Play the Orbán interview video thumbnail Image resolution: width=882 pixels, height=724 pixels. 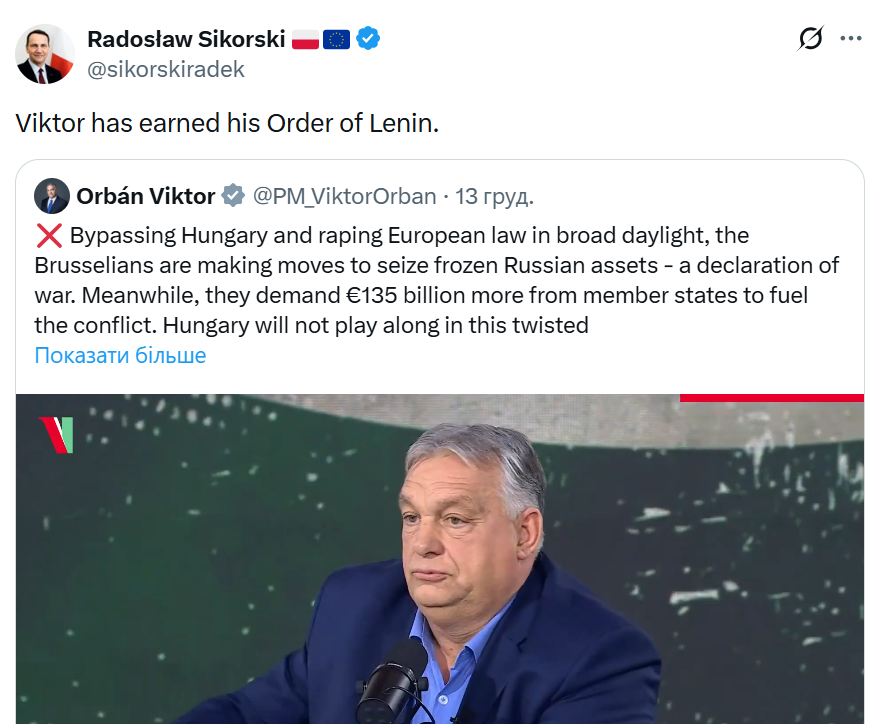coord(440,558)
